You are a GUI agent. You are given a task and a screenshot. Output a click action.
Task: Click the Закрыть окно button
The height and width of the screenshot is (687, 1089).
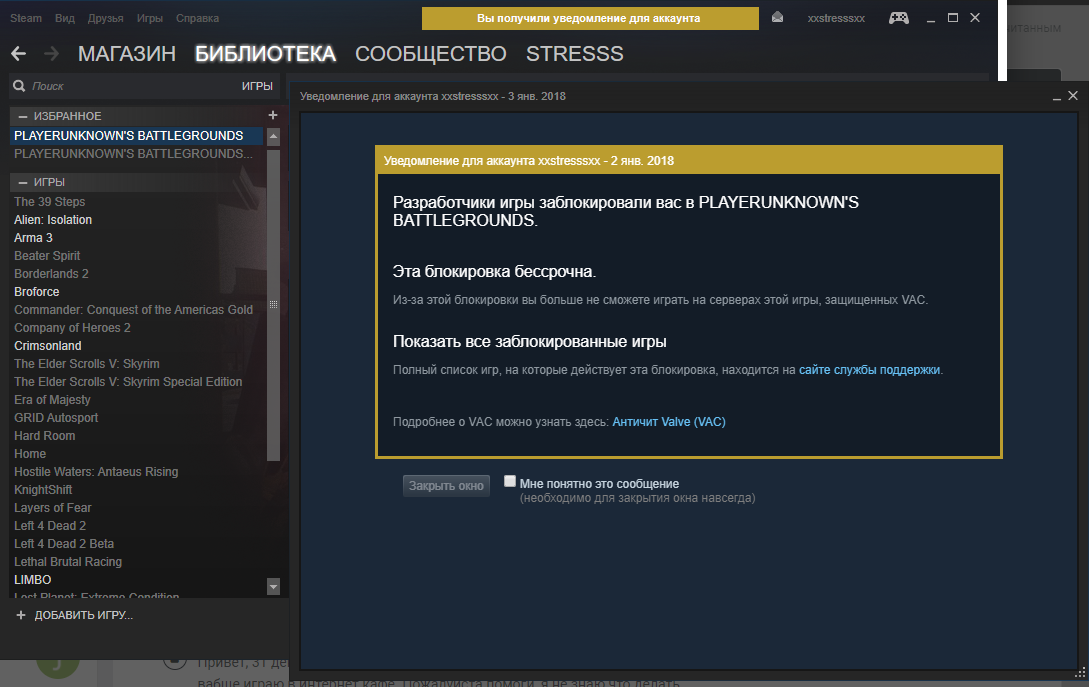coord(446,486)
